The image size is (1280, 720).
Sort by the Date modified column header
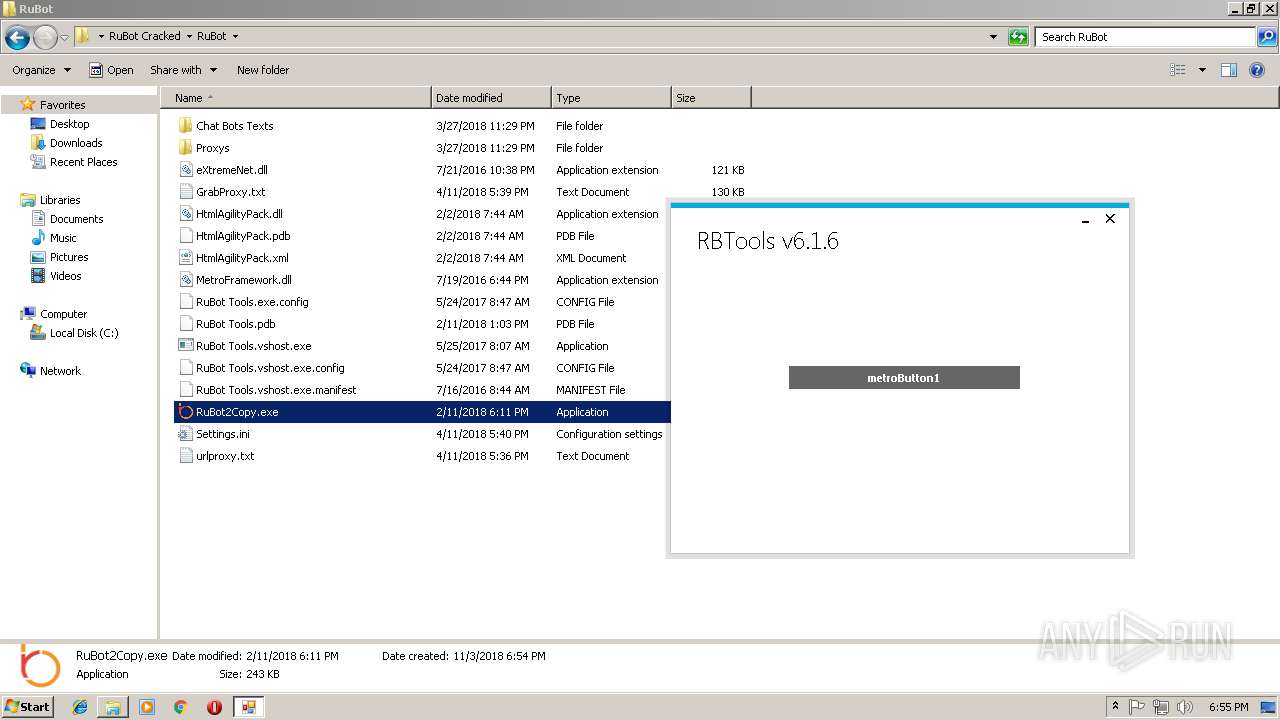491,98
